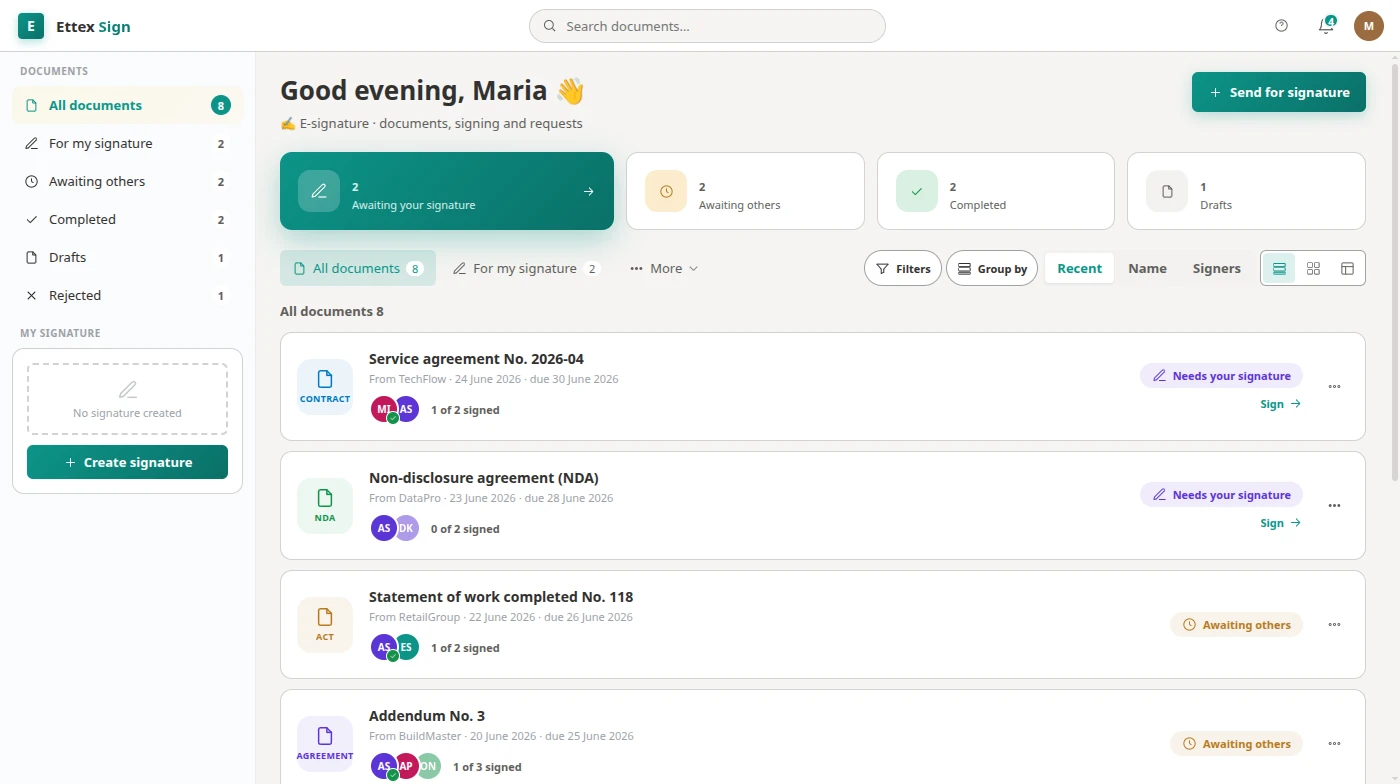
Task: Click the Send for signature button
Action: coord(1279,92)
